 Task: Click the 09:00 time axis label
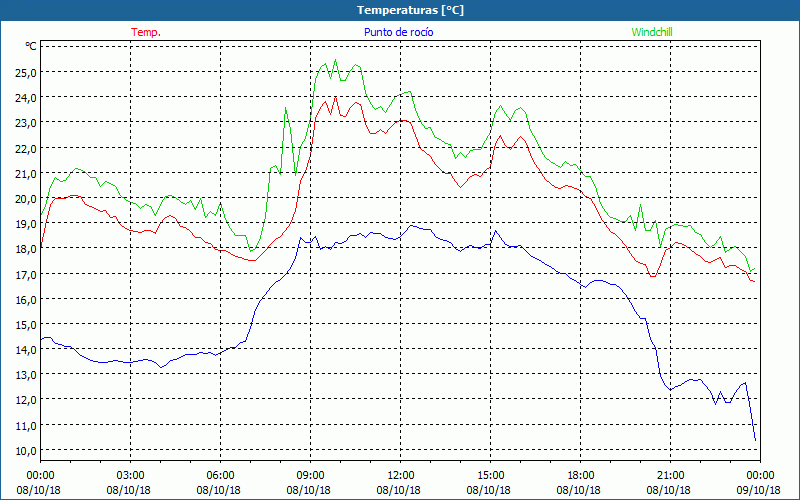310,476
